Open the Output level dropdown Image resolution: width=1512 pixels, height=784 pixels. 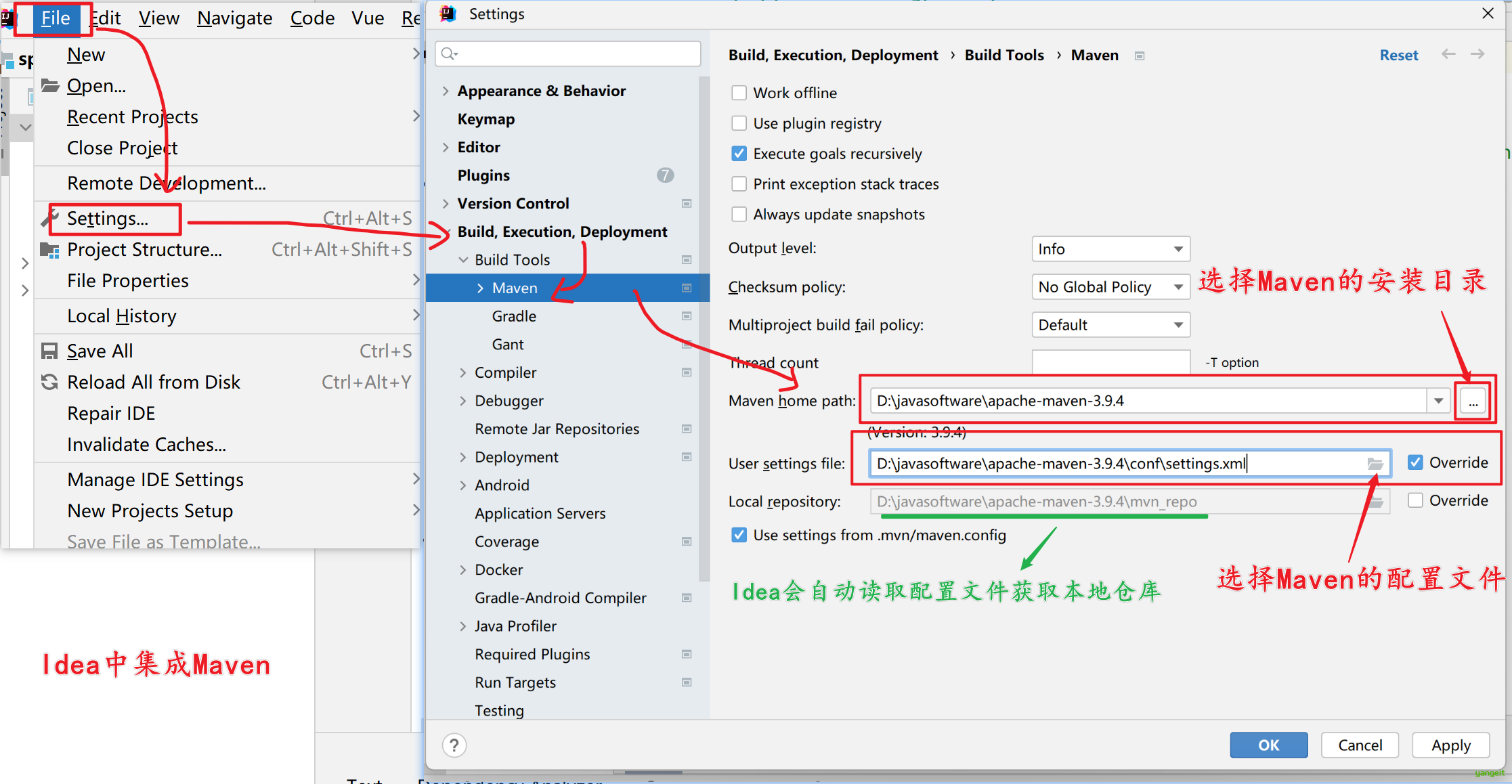(1110, 249)
